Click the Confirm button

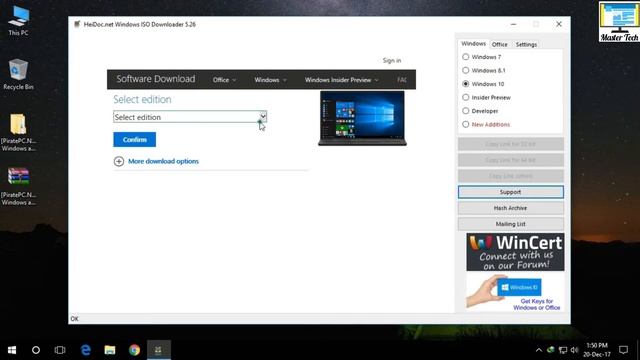tap(134, 140)
